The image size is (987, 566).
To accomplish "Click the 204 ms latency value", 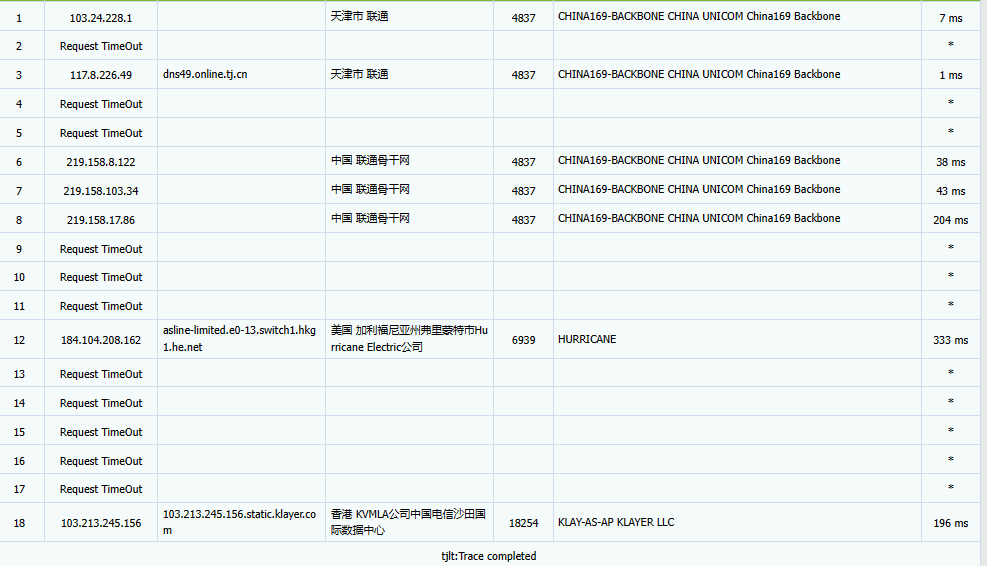I will click(x=950, y=220).
